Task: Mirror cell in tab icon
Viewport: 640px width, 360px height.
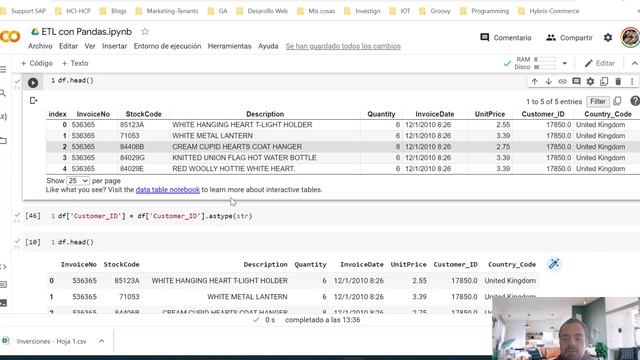Action: [x=604, y=82]
